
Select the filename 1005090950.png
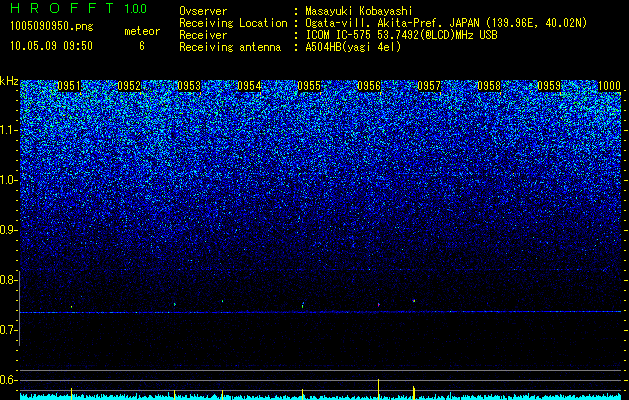[x=52, y=27]
